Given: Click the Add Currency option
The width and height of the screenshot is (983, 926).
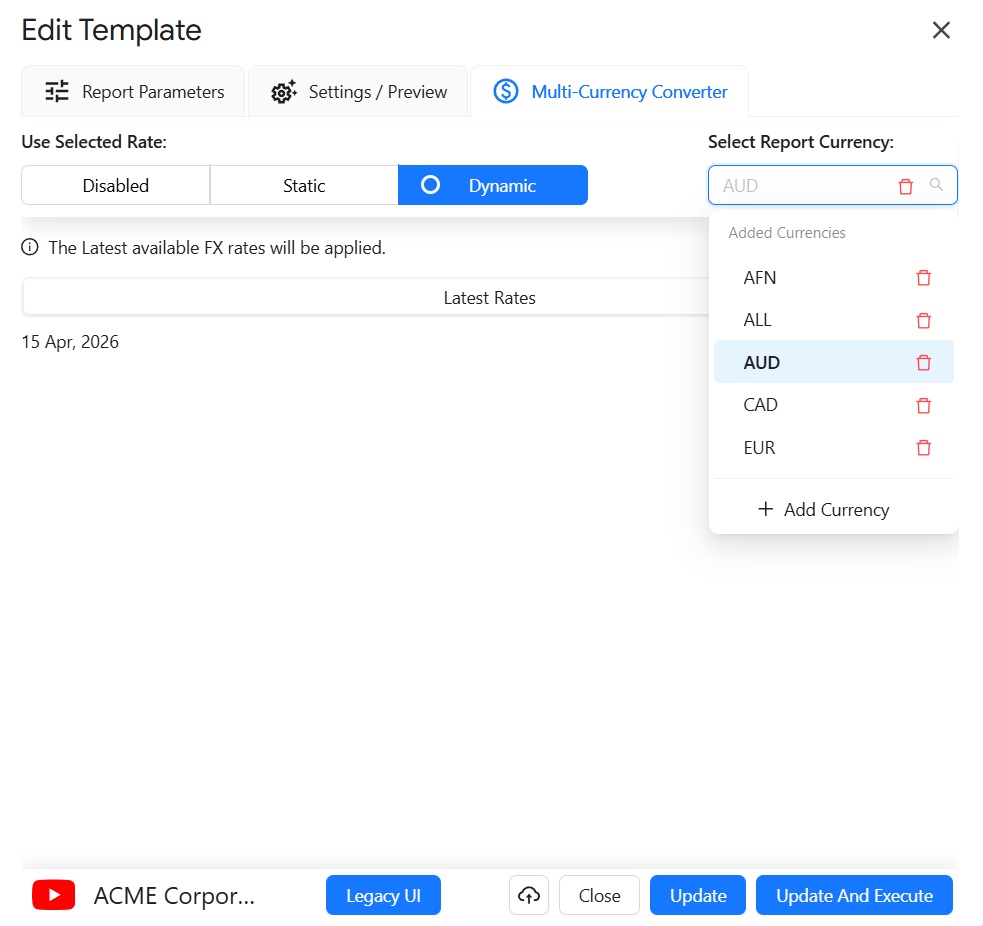Looking at the screenshot, I should click(x=824, y=510).
